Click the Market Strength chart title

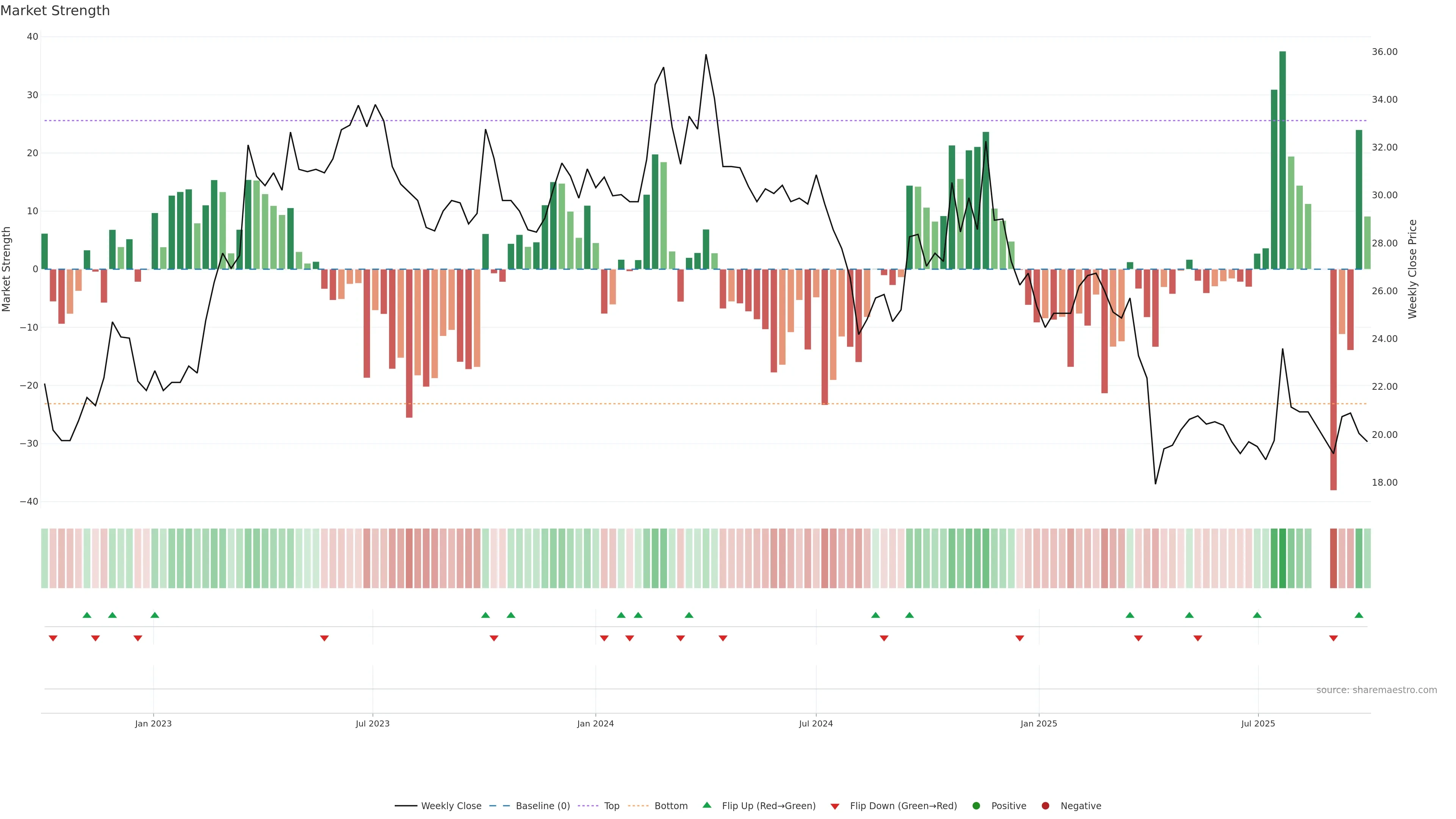point(55,11)
